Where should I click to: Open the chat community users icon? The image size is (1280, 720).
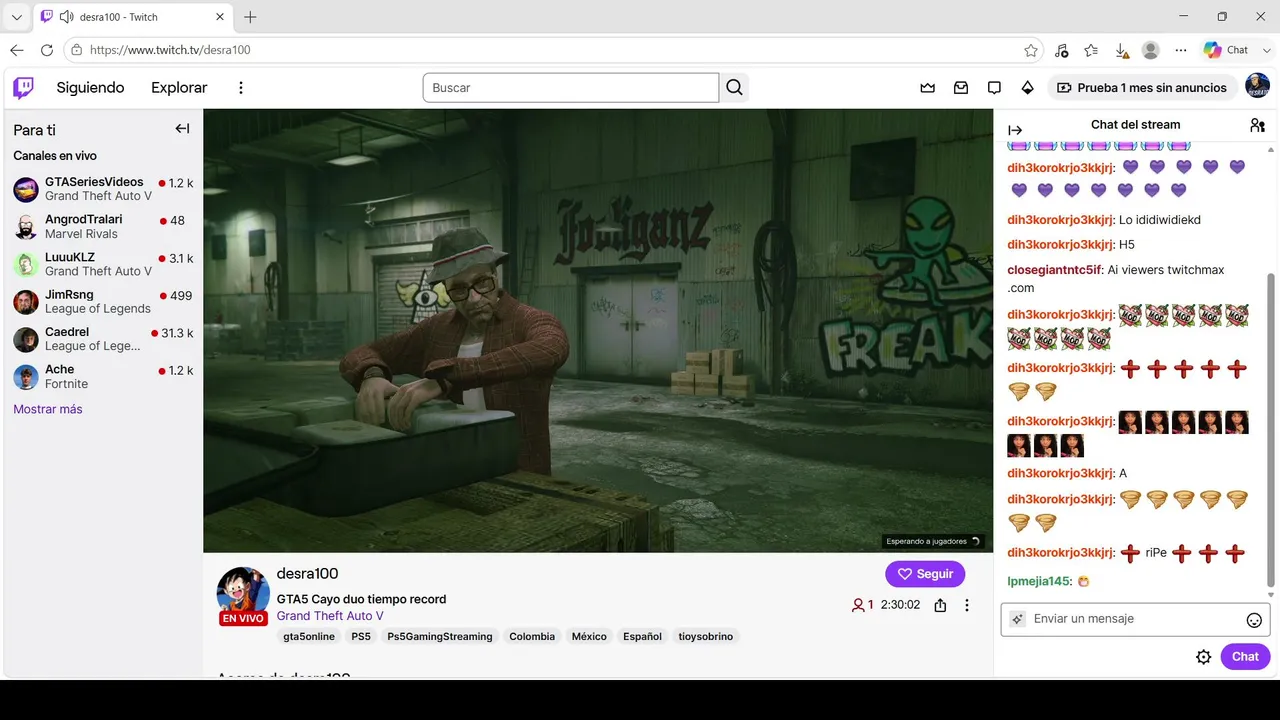coord(1257,125)
